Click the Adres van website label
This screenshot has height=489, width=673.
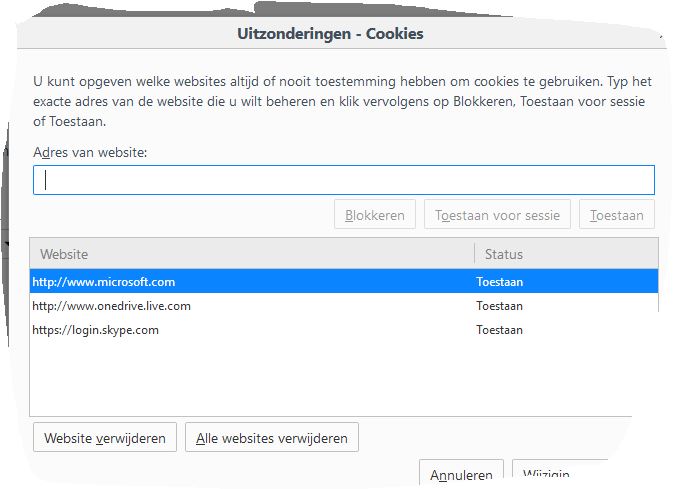coord(90,152)
